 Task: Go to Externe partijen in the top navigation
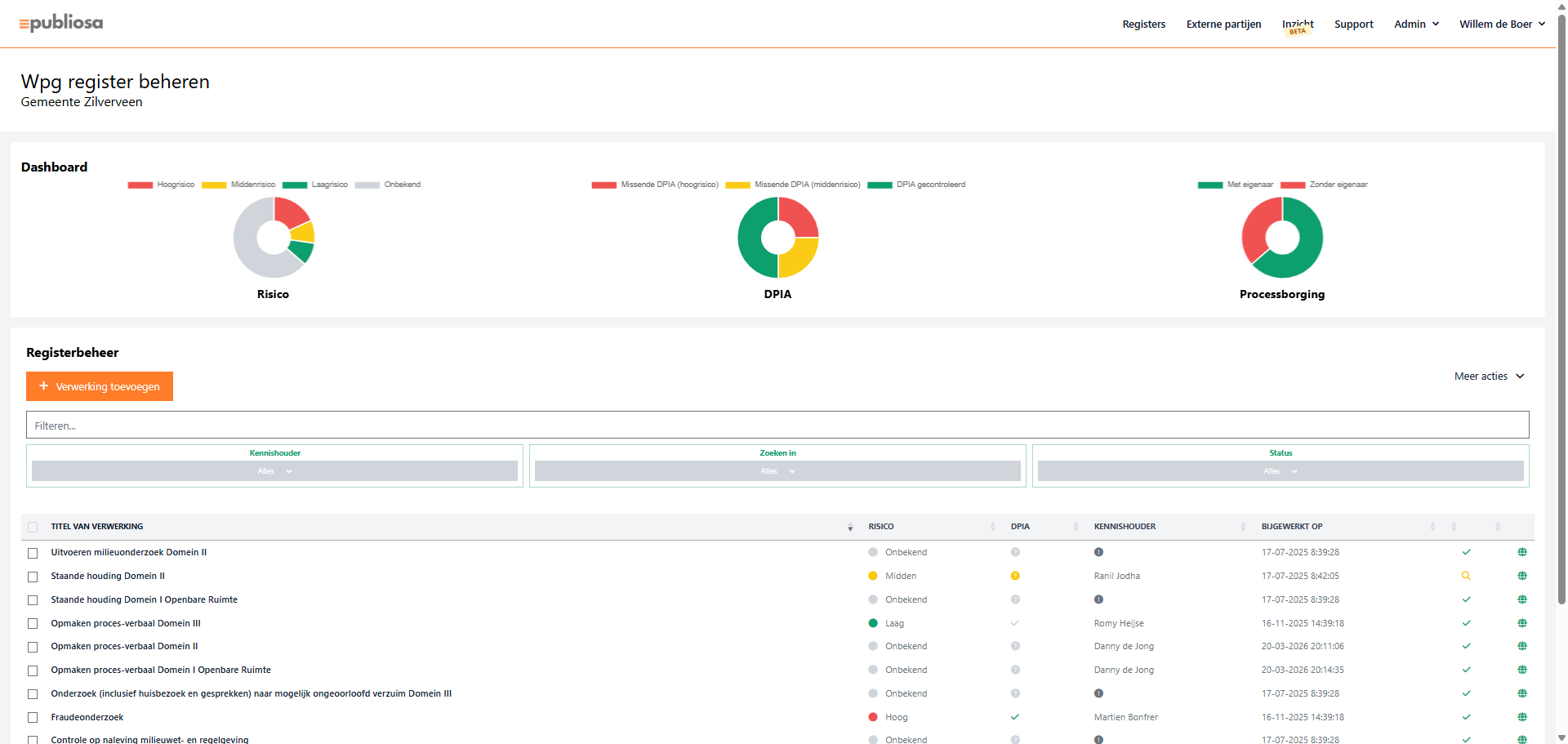click(1223, 25)
